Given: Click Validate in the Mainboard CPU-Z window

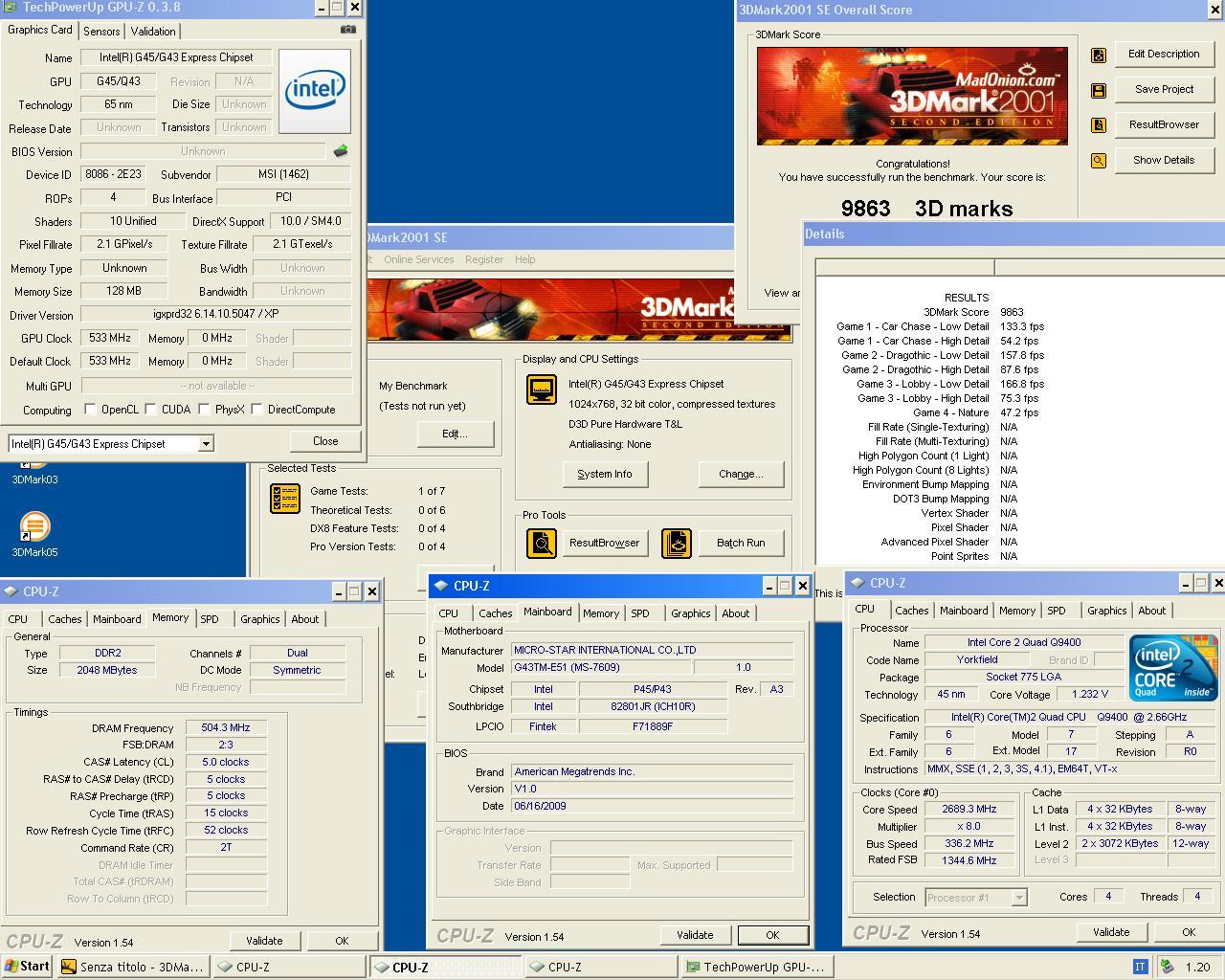Looking at the screenshot, I should (695, 935).
